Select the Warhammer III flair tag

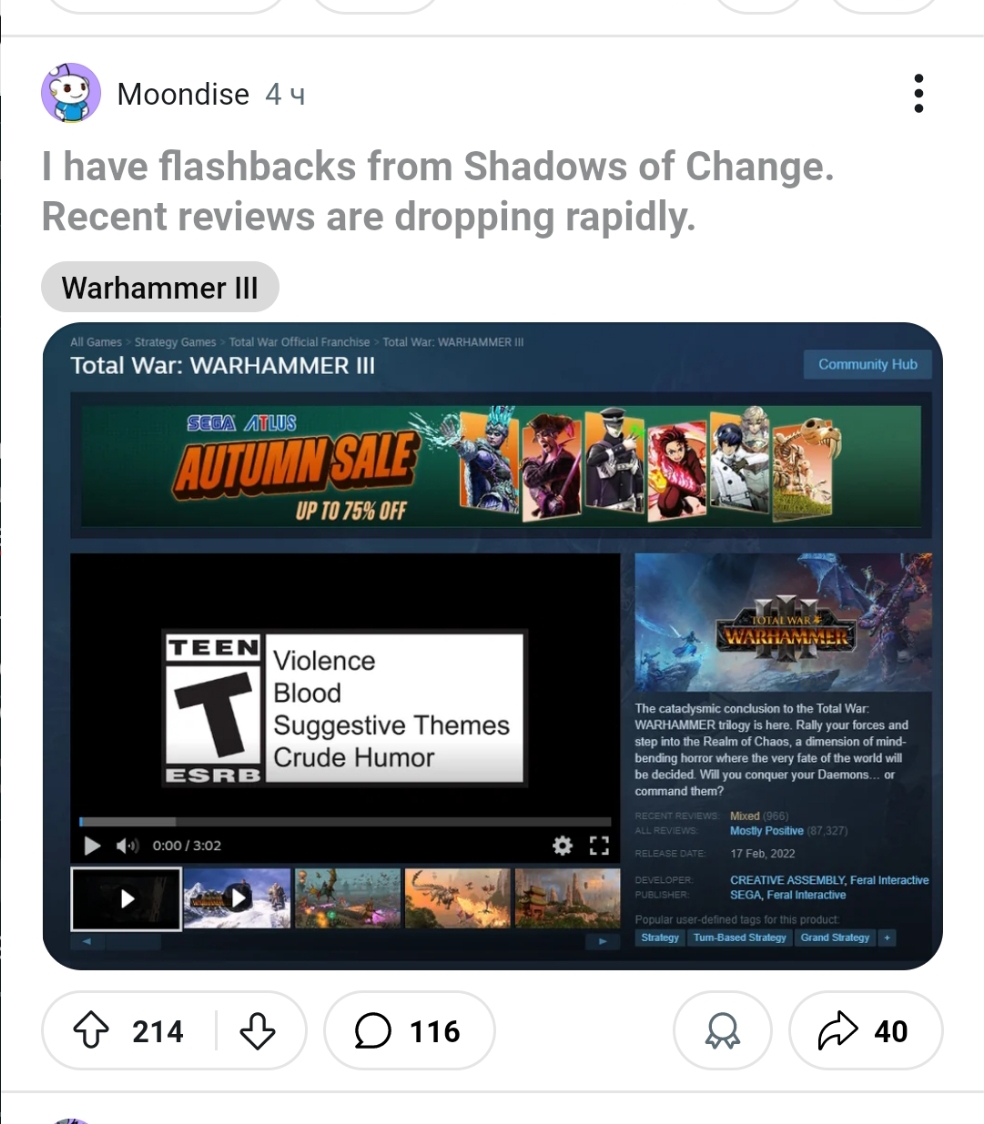coord(160,287)
